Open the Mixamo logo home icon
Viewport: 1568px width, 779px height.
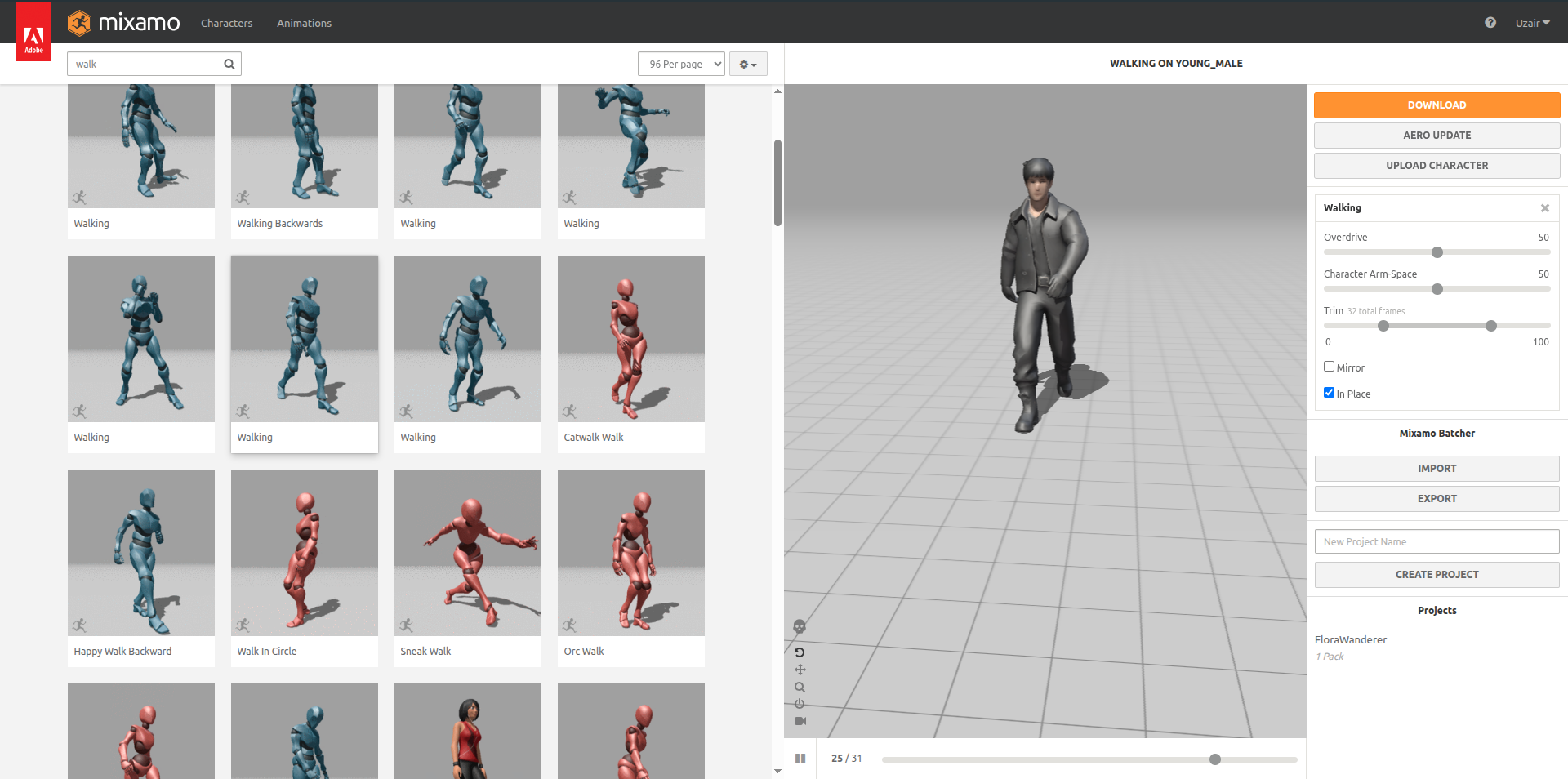coord(80,23)
